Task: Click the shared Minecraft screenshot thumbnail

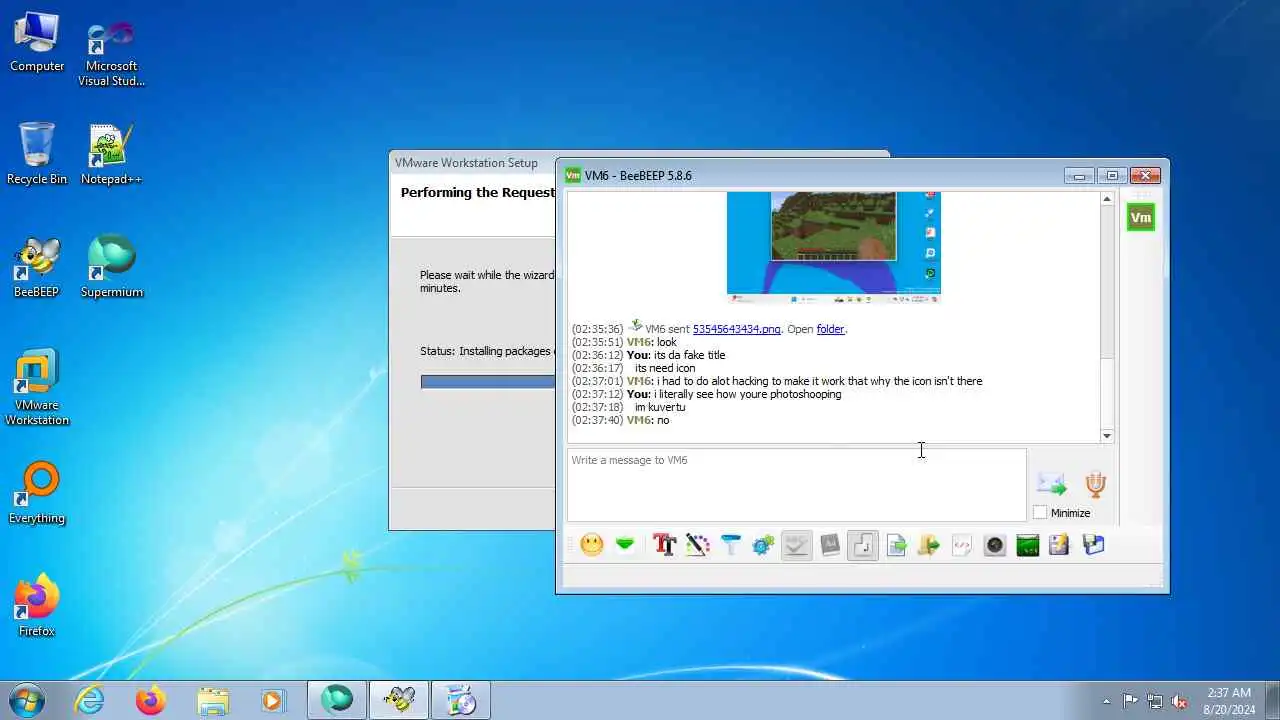Action: pos(833,247)
